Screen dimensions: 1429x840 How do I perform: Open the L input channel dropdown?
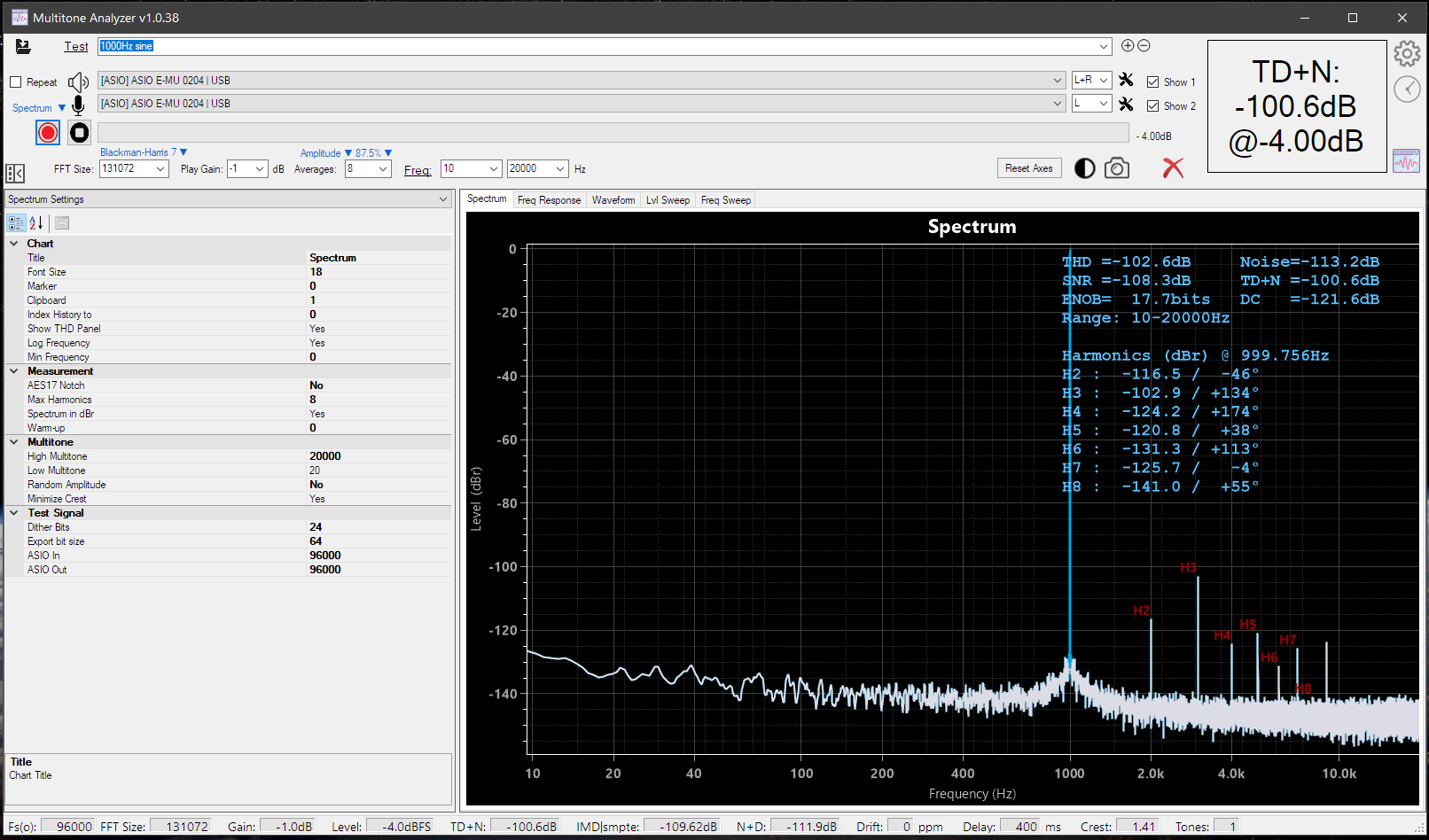click(1104, 104)
